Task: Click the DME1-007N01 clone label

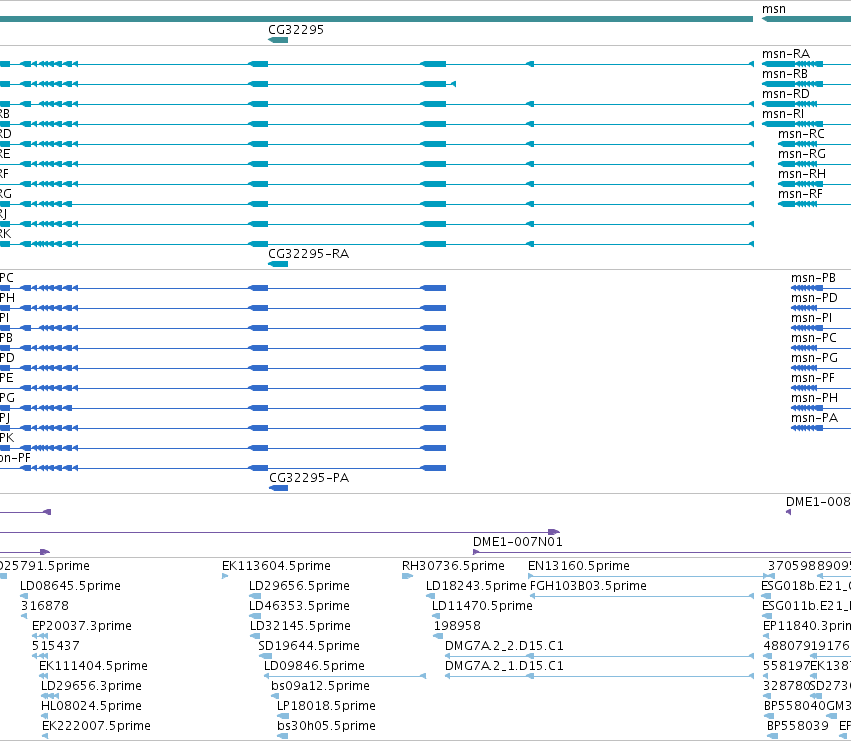Action: point(518,542)
